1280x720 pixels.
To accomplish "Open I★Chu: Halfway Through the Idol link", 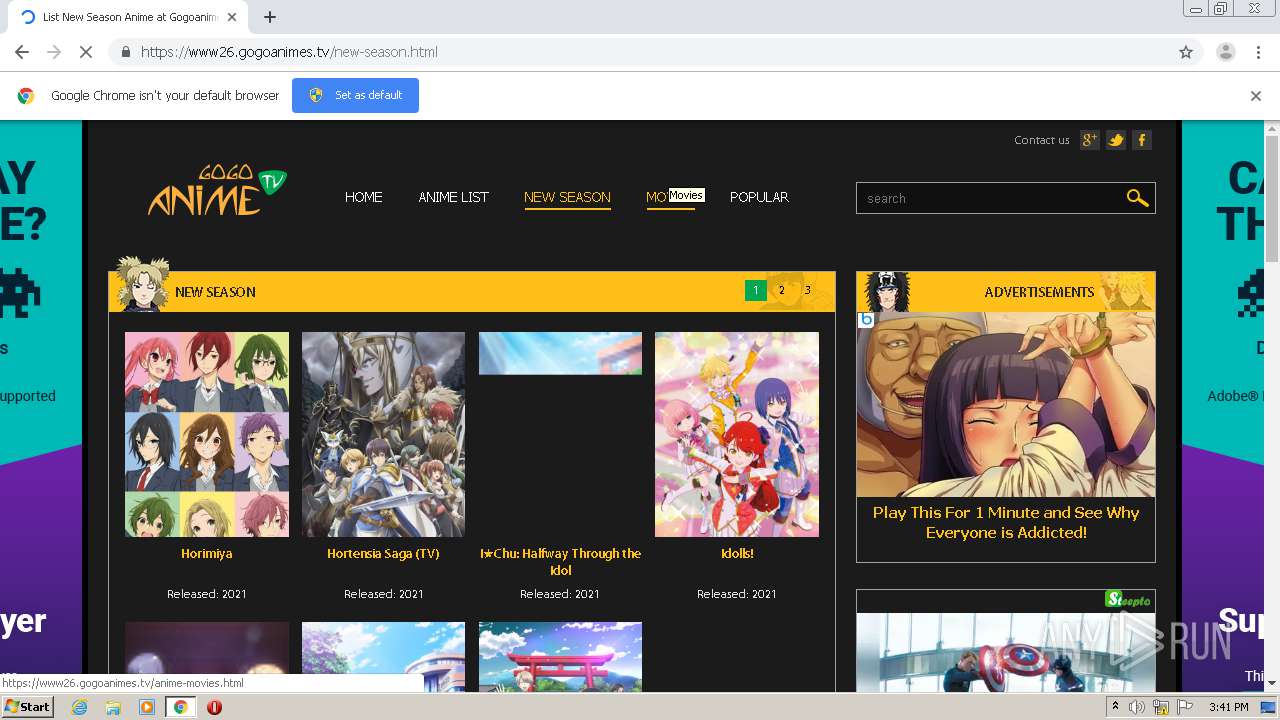I will click(560, 561).
